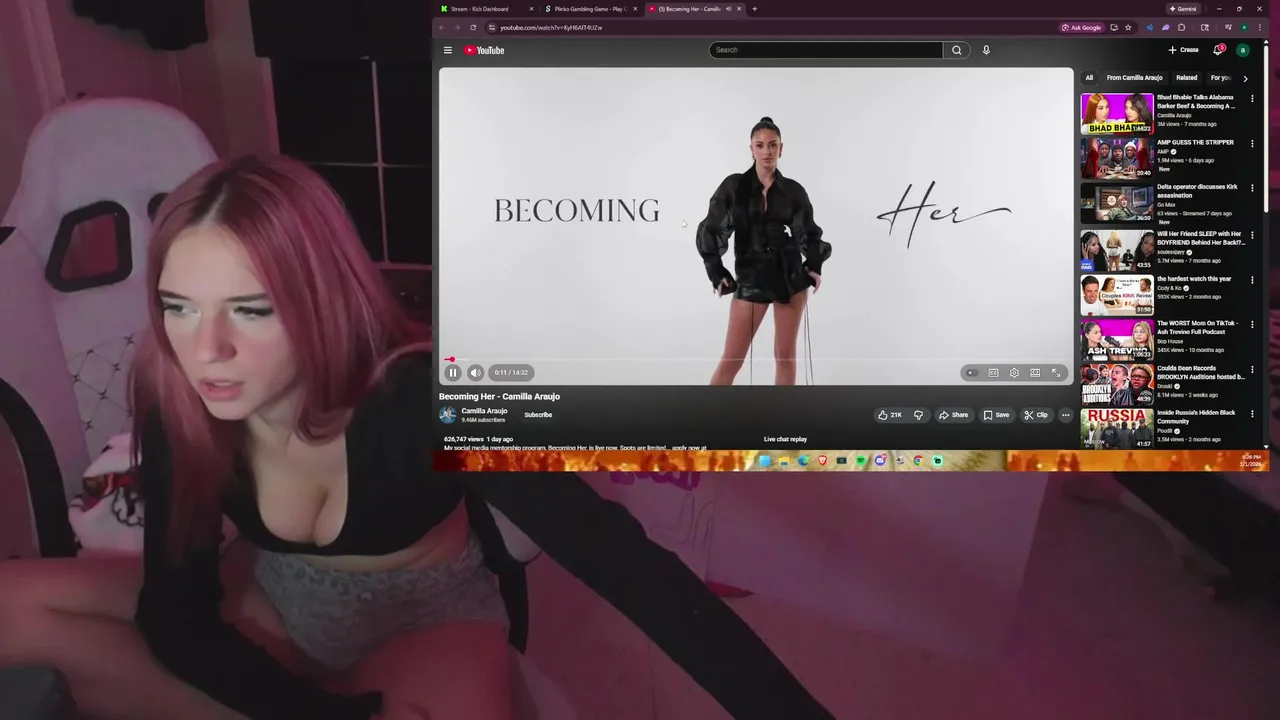Like the video with 21K likes
Viewport: 1280px width, 720px height.
pos(889,415)
